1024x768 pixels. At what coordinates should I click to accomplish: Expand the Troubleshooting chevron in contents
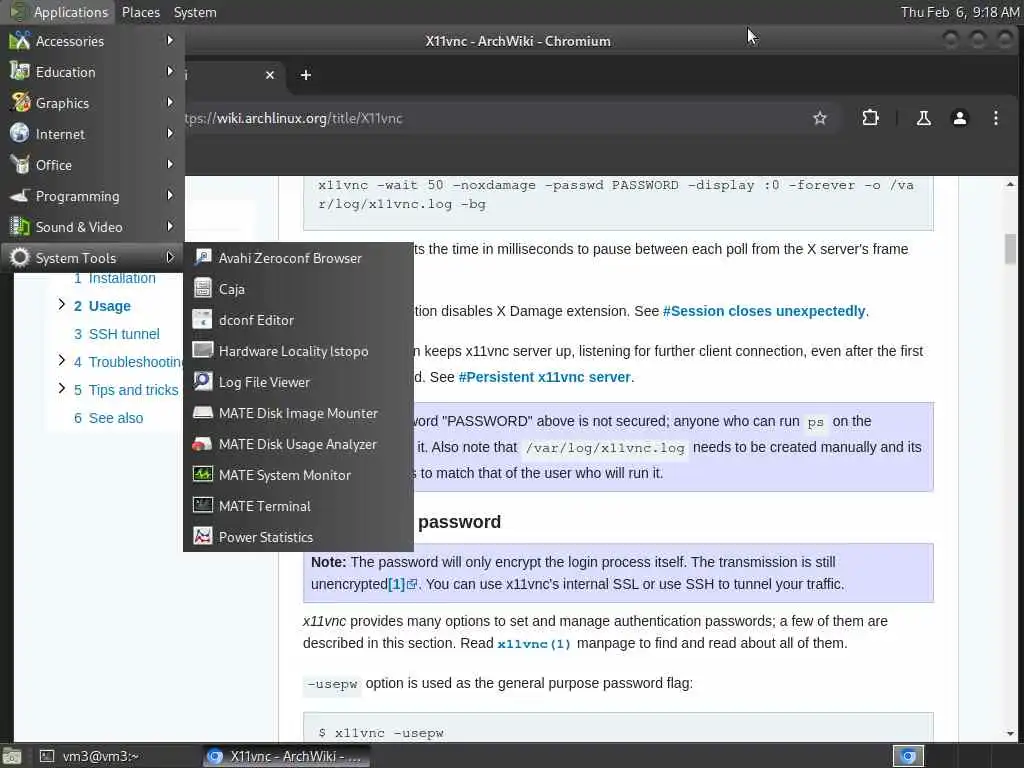click(x=61, y=360)
